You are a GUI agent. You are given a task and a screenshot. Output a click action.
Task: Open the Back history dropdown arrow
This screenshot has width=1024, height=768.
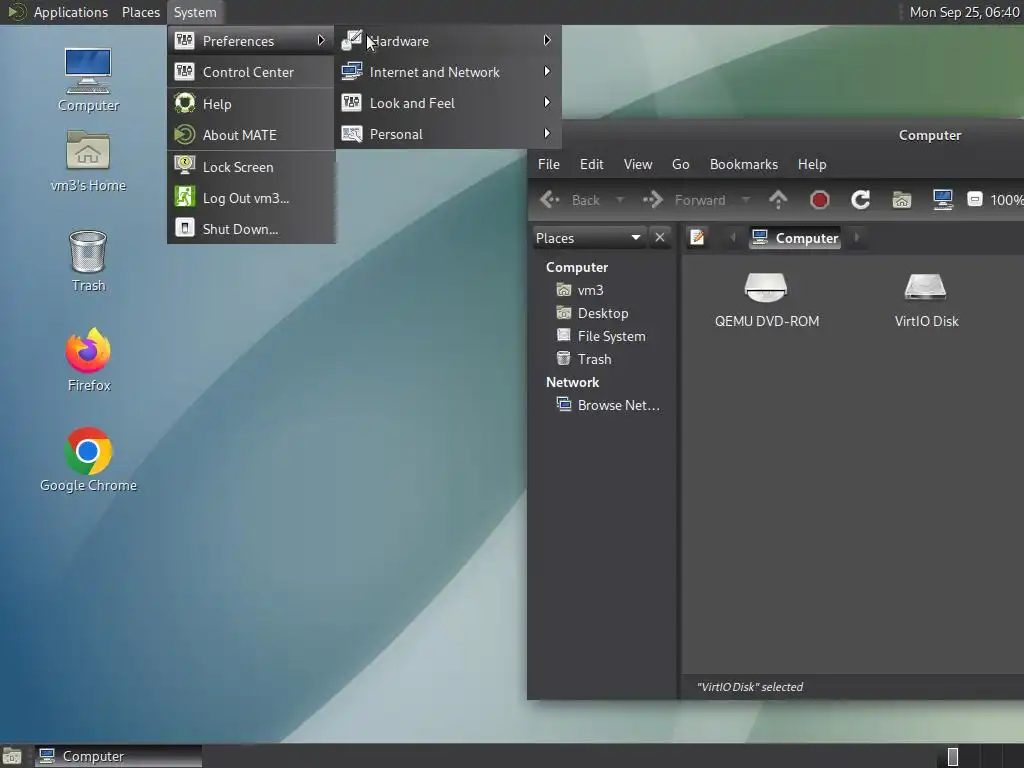point(620,200)
